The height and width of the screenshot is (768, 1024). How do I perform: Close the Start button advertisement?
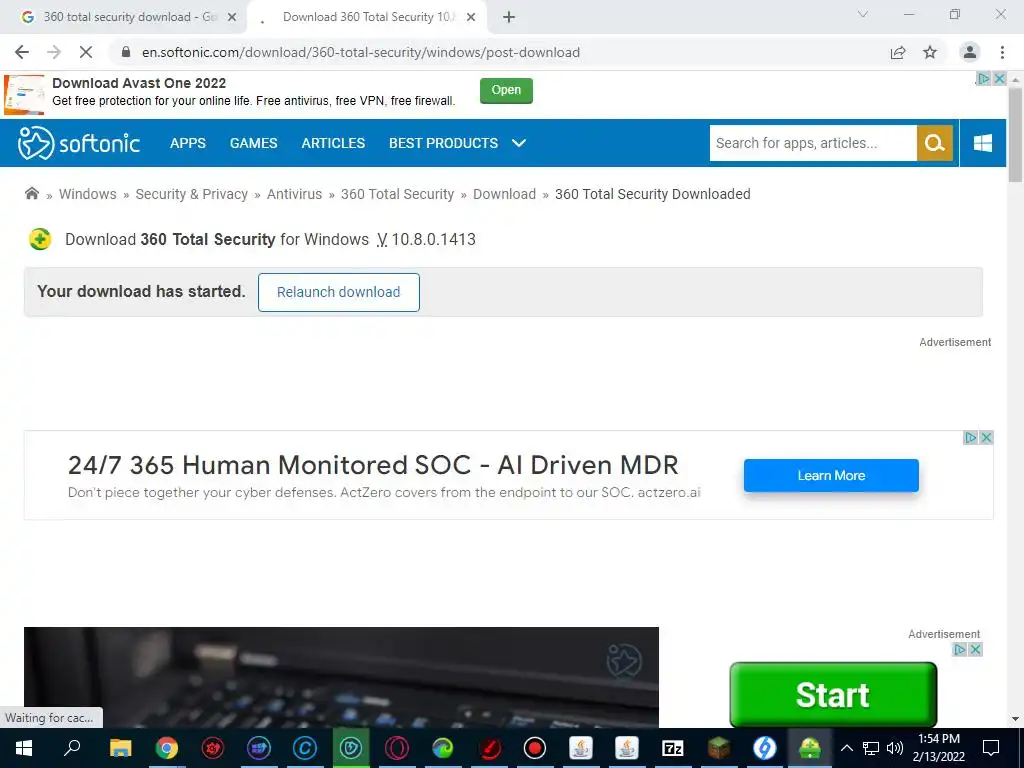click(975, 649)
